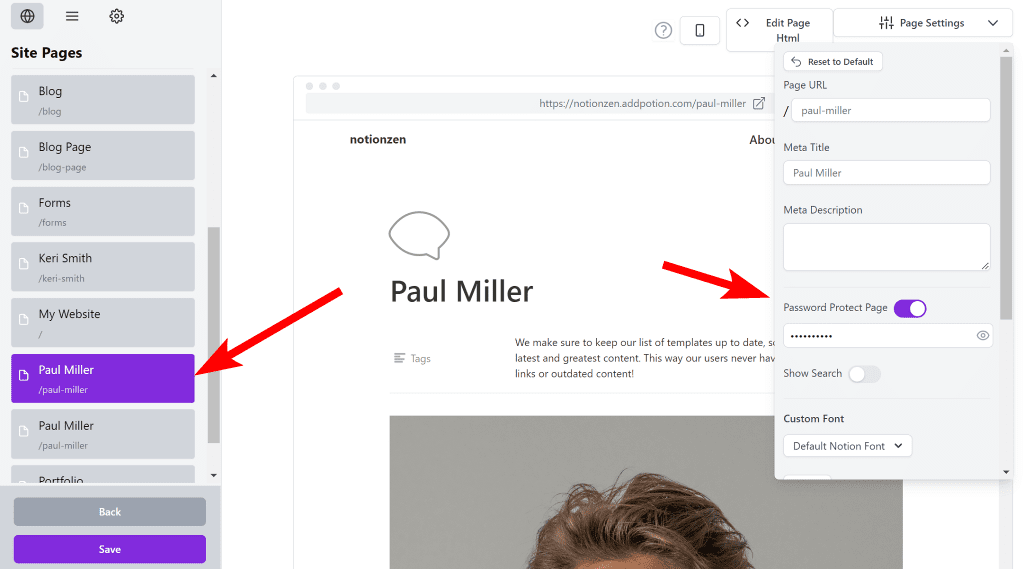Open the hamburger menu icon
The image size is (1024, 569).
(x=72, y=16)
